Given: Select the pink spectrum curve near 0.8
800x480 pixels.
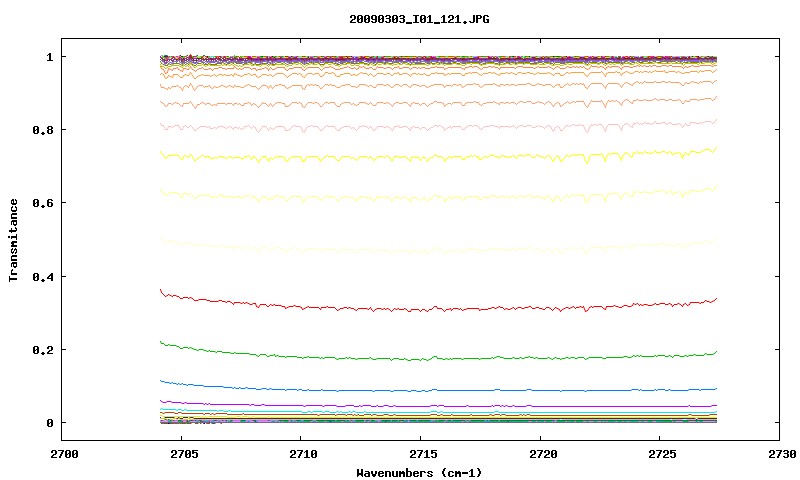Looking at the screenshot, I should coord(439,127).
